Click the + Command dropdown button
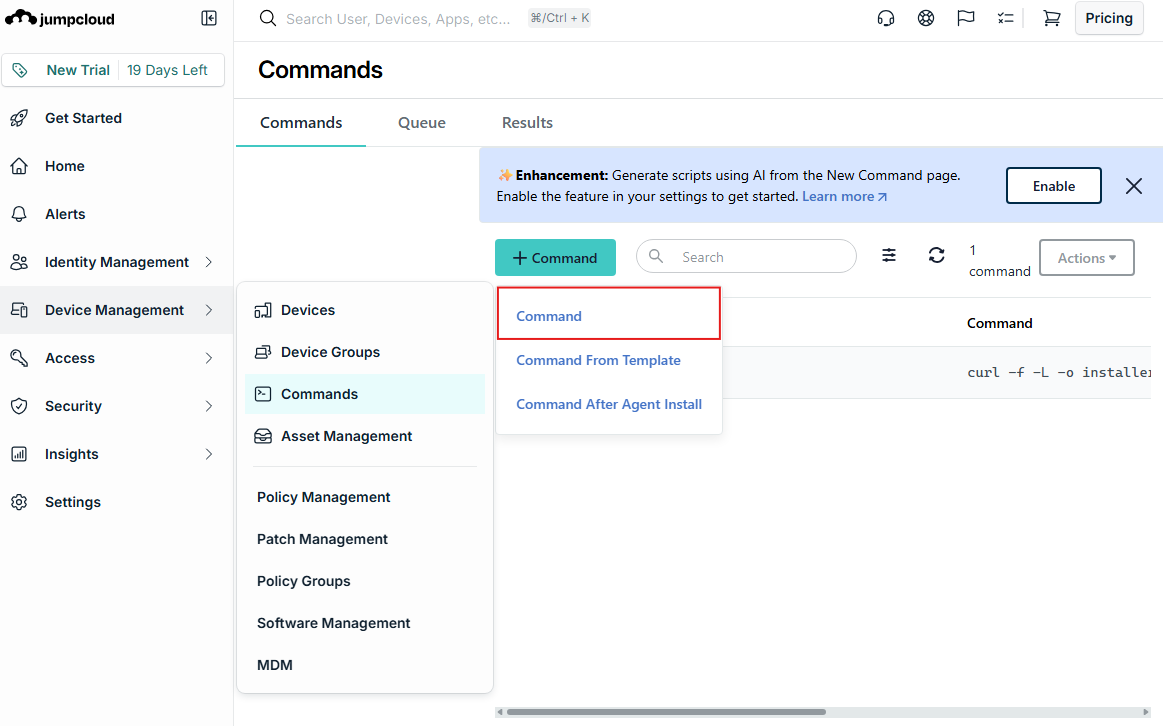The height and width of the screenshot is (726, 1163). [555, 257]
